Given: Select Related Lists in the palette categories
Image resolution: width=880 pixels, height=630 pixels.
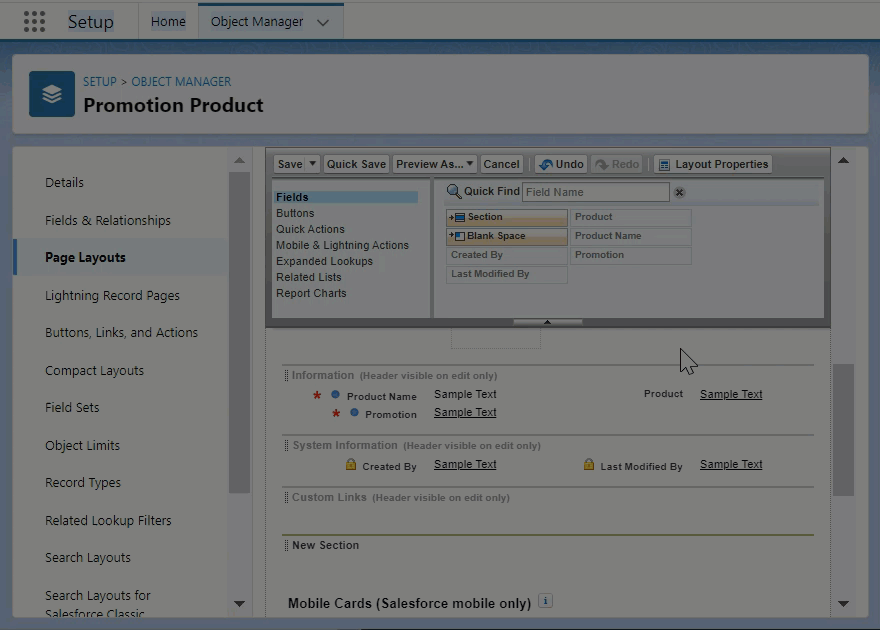Looking at the screenshot, I should [x=309, y=277].
